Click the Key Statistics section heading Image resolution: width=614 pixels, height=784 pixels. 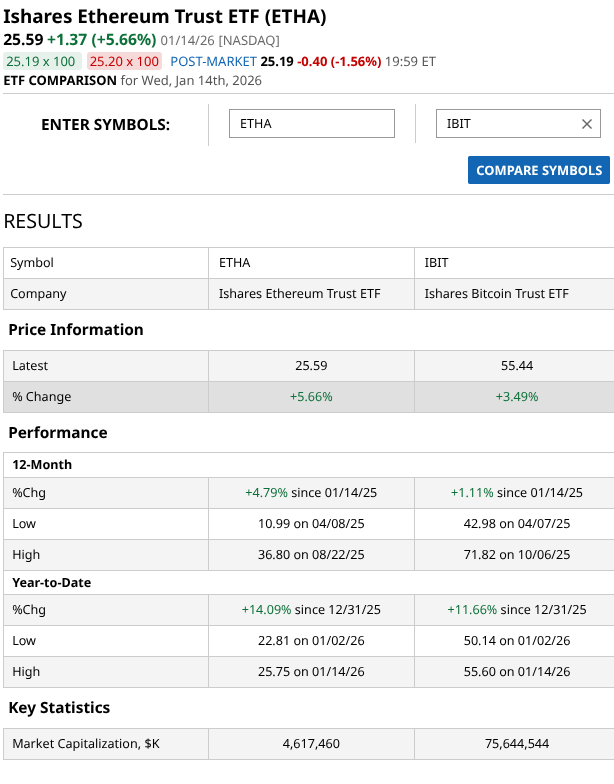pyautogui.click(x=59, y=708)
